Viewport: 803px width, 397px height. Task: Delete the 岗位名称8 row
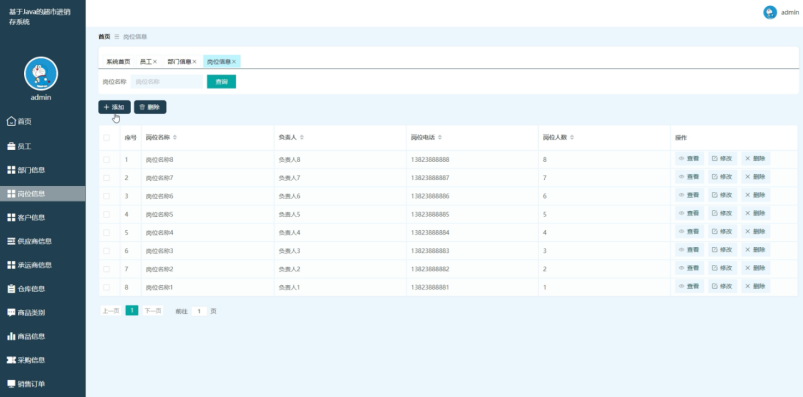tap(755, 159)
